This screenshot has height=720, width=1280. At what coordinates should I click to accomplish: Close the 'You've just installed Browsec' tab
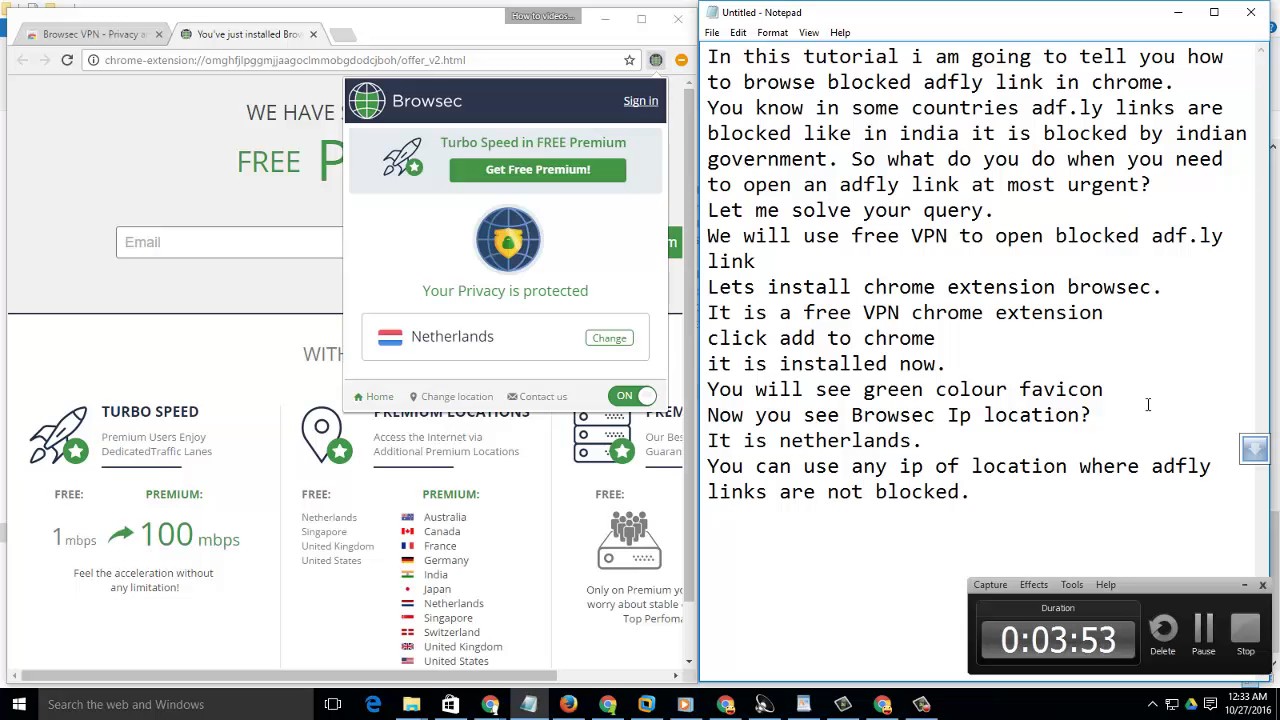pos(313,34)
